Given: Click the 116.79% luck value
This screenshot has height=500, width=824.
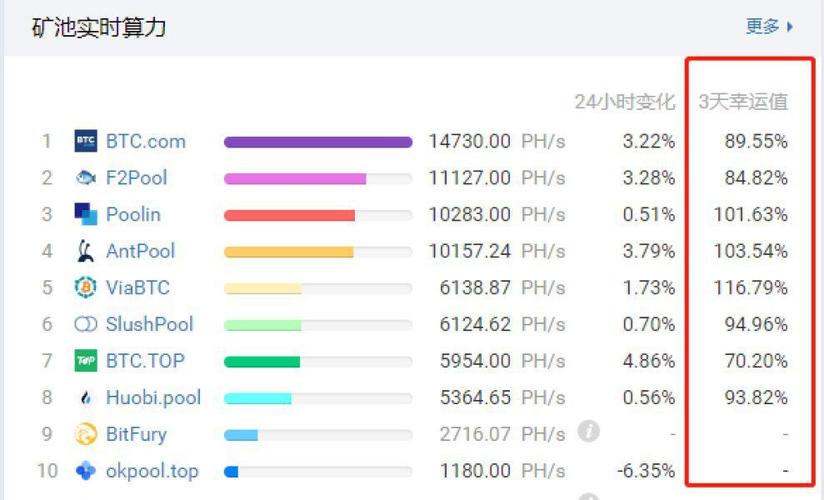Looking at the screenshot, I should [x=750, y=288].
